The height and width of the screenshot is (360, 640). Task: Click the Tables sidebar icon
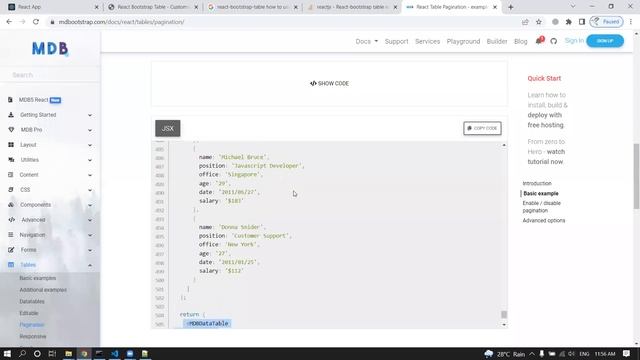[x=11, y=264]
